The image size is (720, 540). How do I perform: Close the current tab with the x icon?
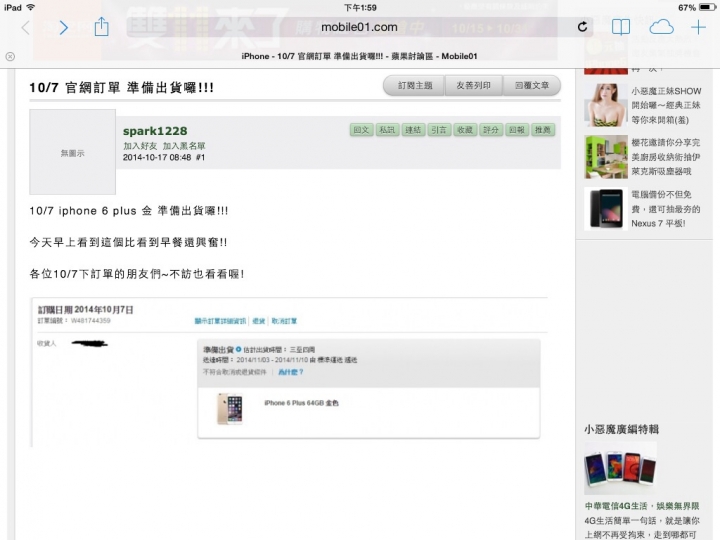pyautogui.click(x=10, y=56)
